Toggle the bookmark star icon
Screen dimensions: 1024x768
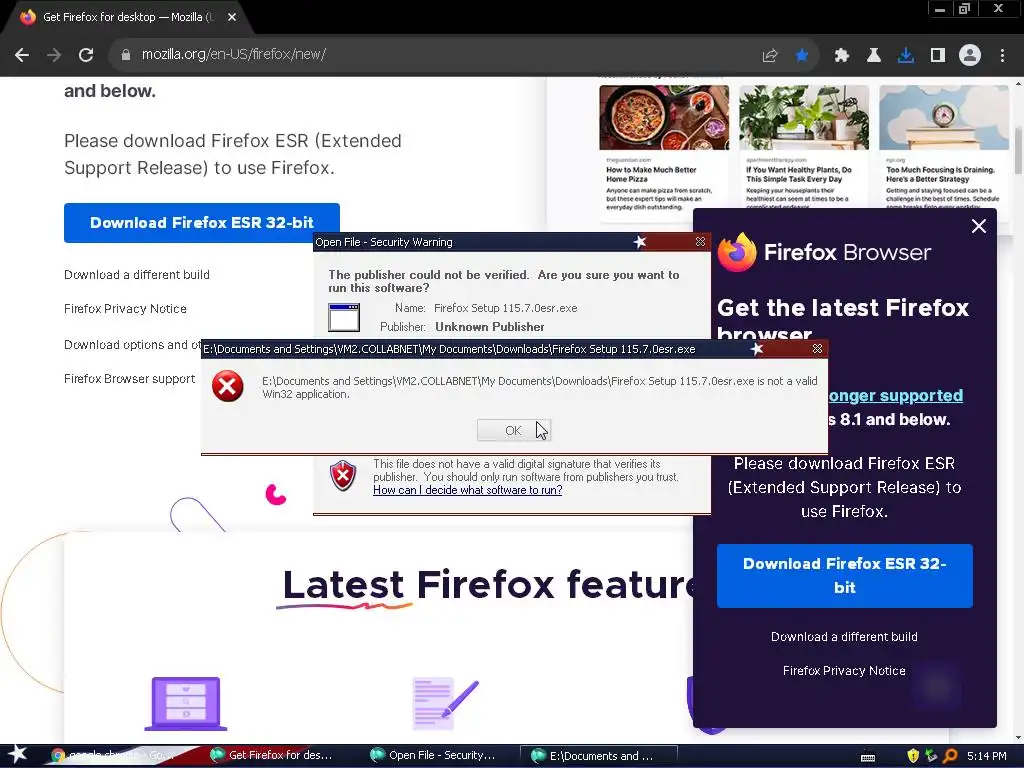coord(802,56)
